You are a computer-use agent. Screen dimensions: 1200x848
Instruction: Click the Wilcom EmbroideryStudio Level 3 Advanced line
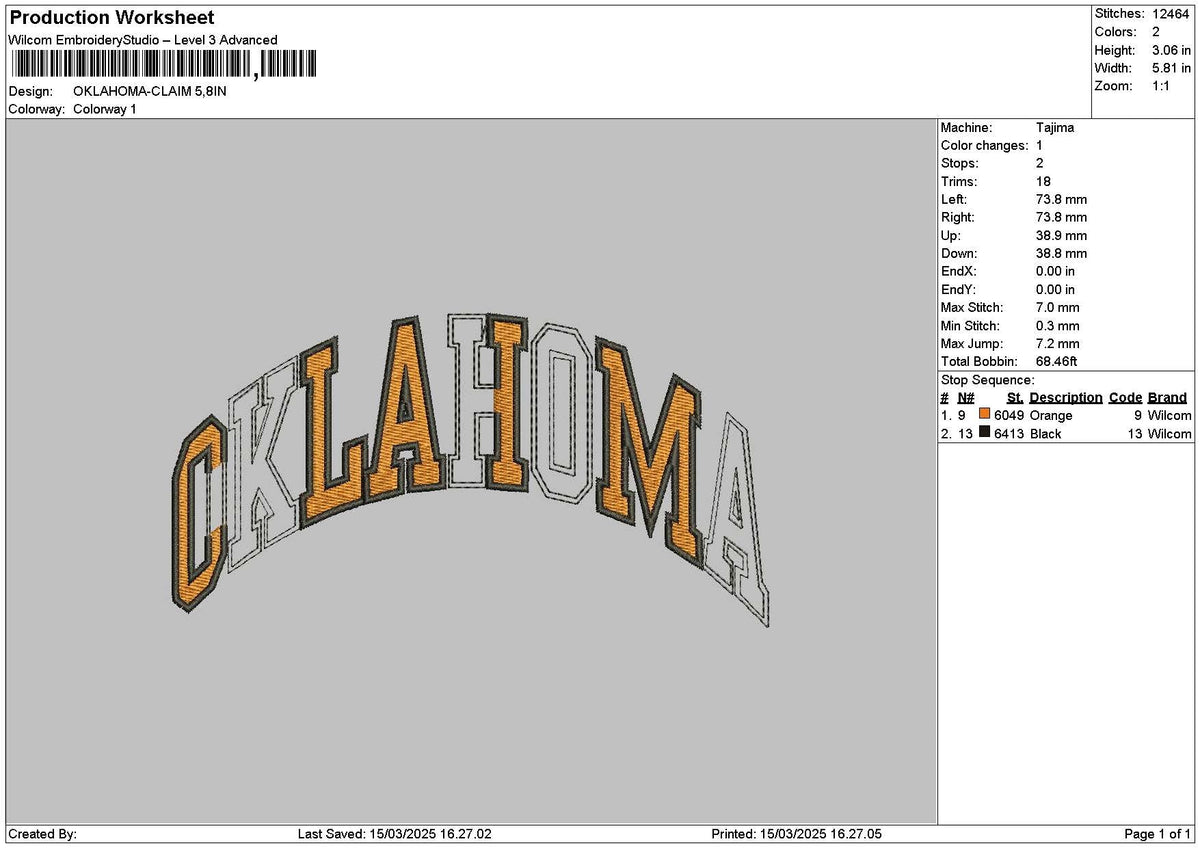tap(143, 40)
